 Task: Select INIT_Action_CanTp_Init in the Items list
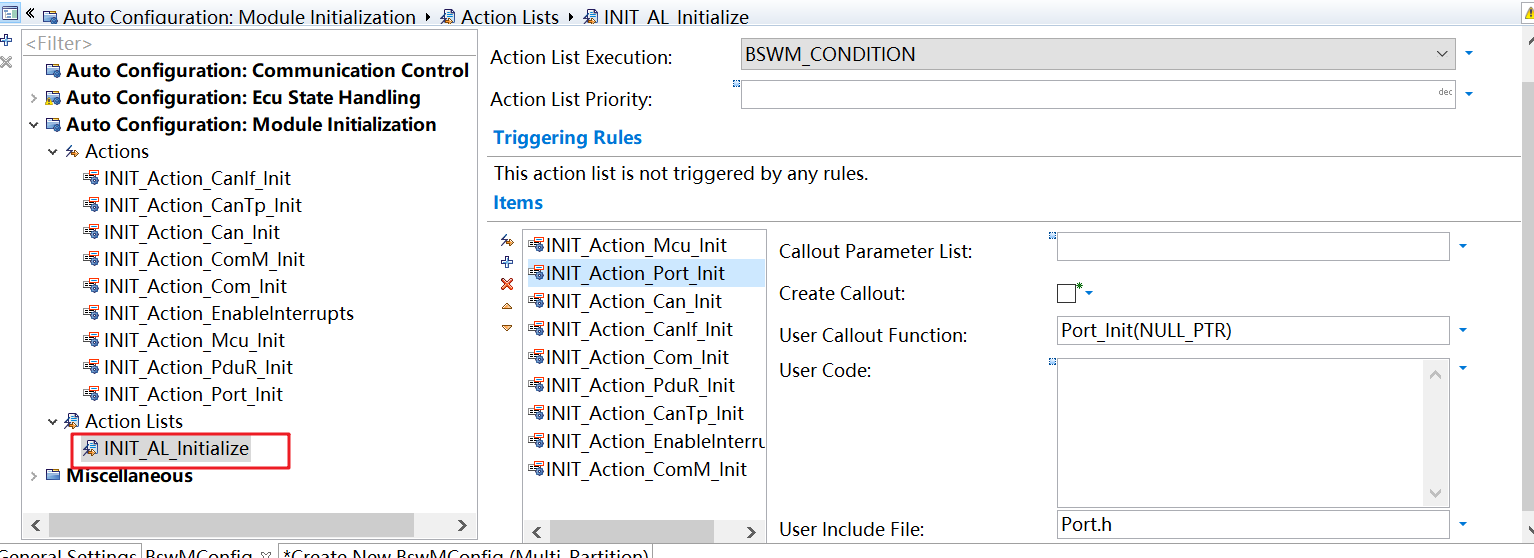[x=645, y=413]
